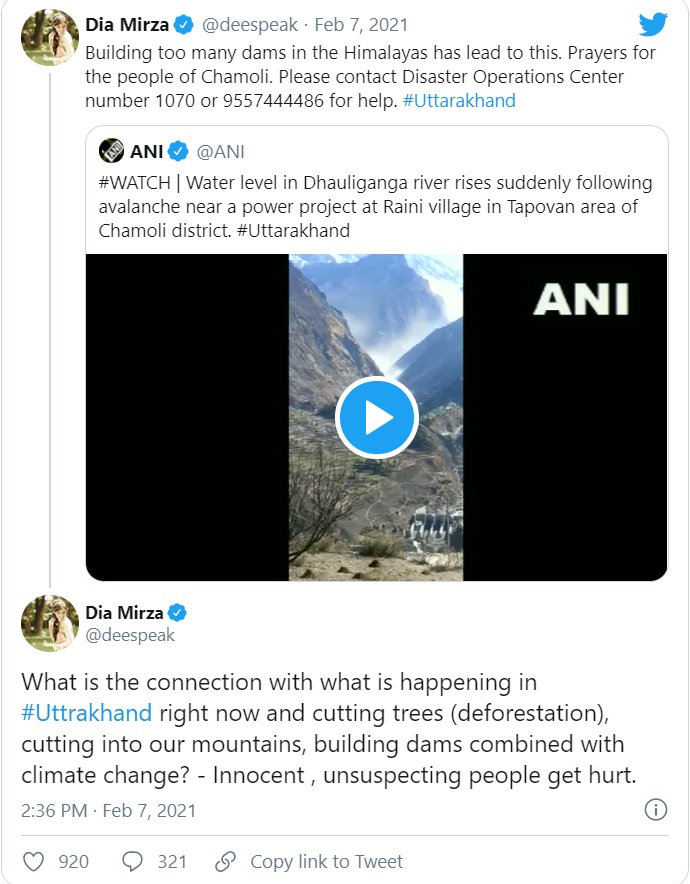
Task: Click the ANI watermark in video
Action: (x=580, y=297)
